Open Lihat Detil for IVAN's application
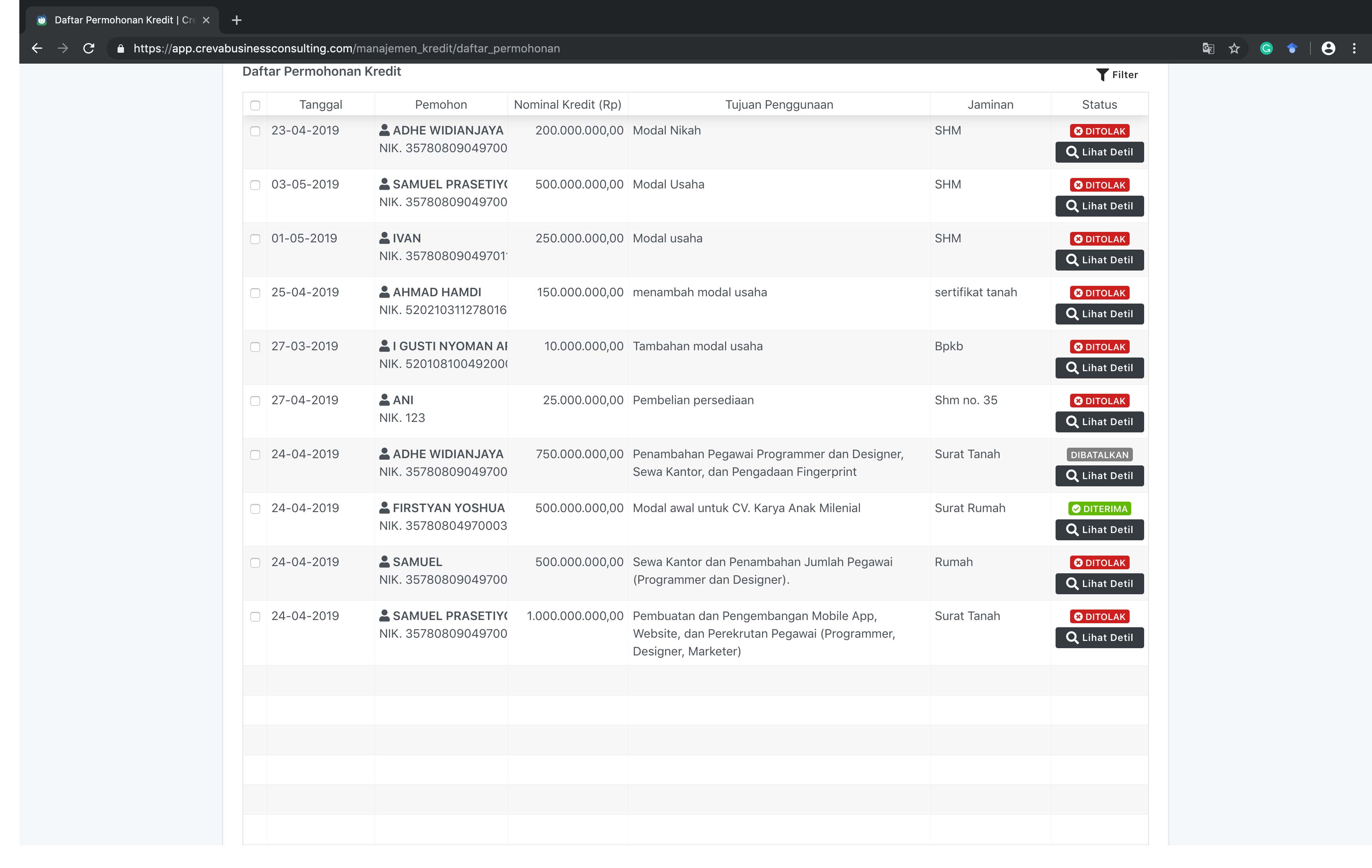Image resolution: width=1372 pixels, height=868 pixels. coord(1099,260)
